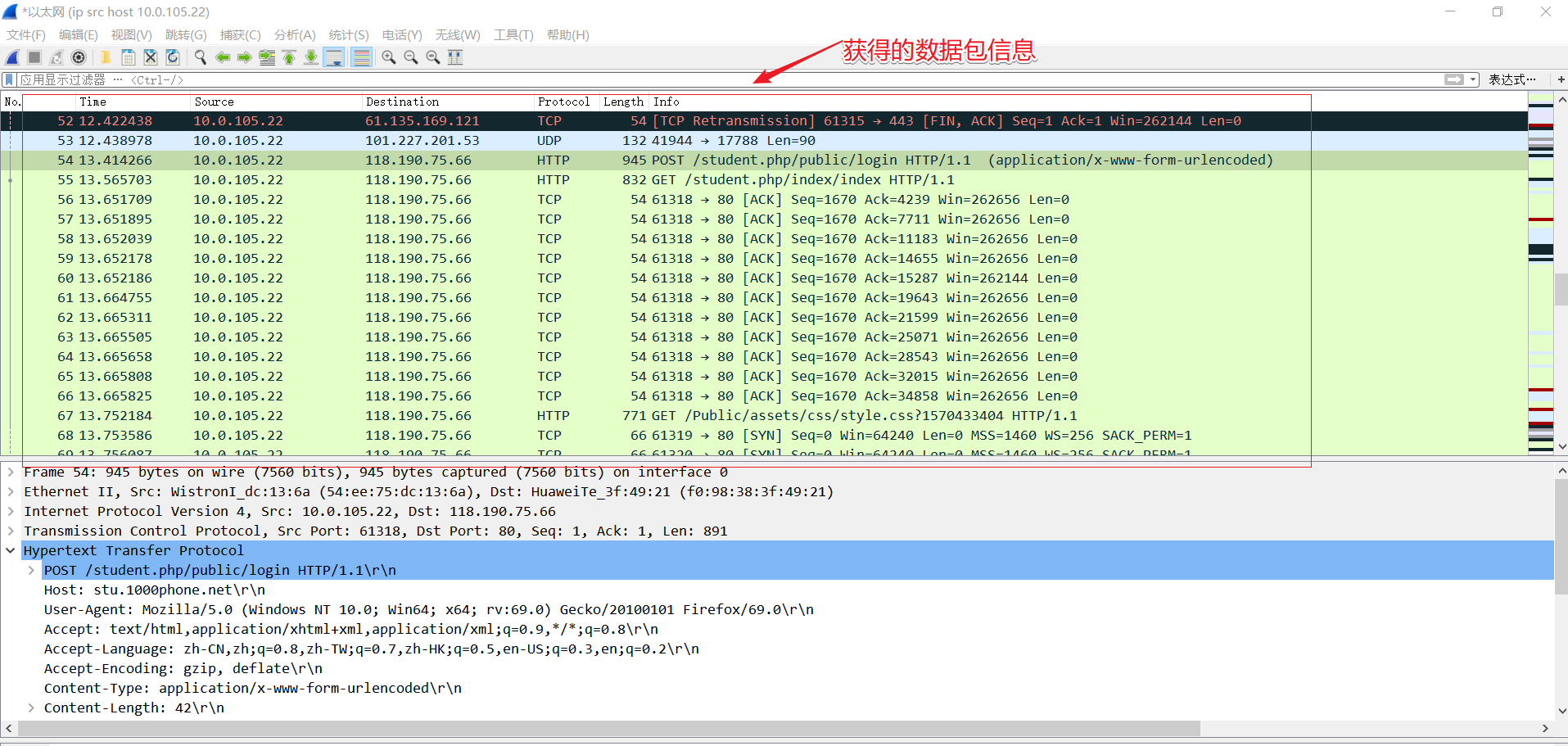
Task: Stop the current capture
Action: (x=33, y=57)
